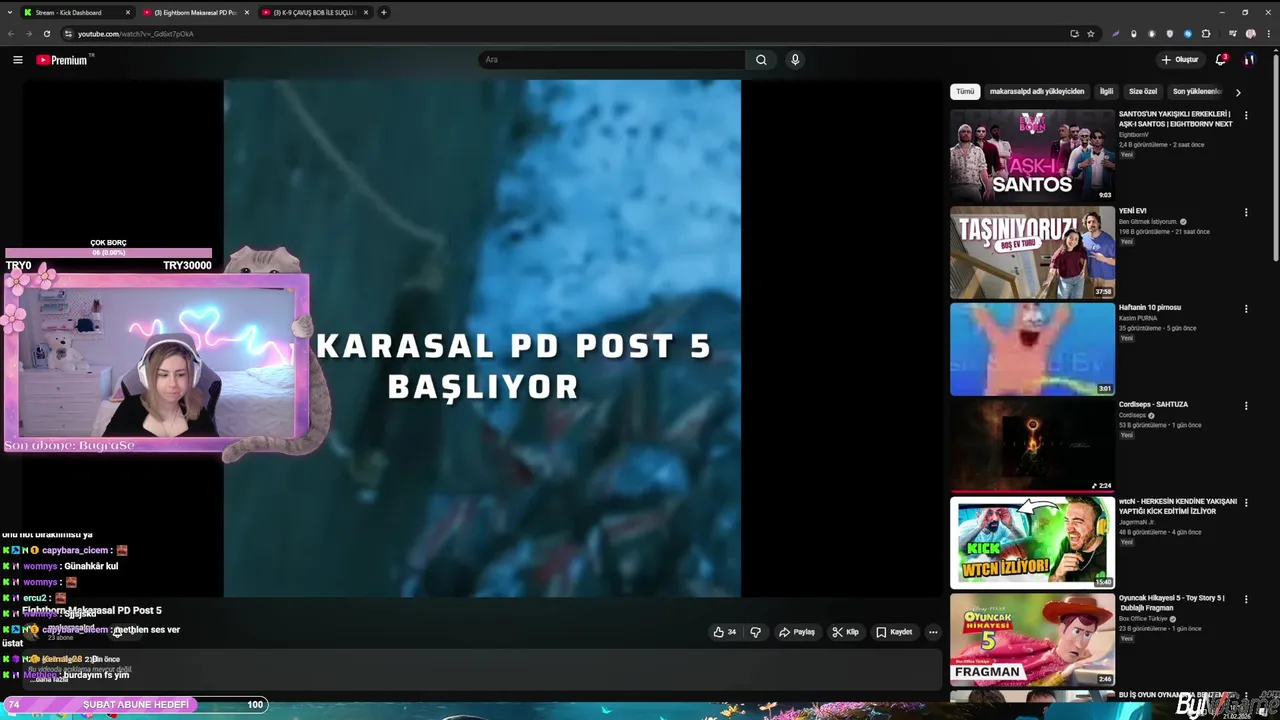Go back using the browser back arrow
The image size is (1280, 720).
(10, 34)
